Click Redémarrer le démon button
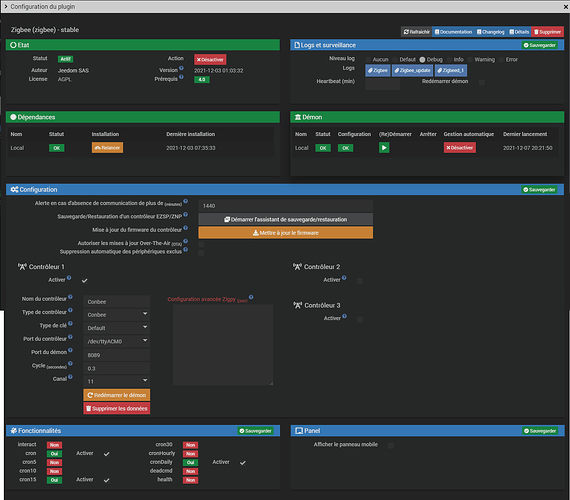Image resolution: width=570 pixels, height=500 pixels. (x=117, y=395)
